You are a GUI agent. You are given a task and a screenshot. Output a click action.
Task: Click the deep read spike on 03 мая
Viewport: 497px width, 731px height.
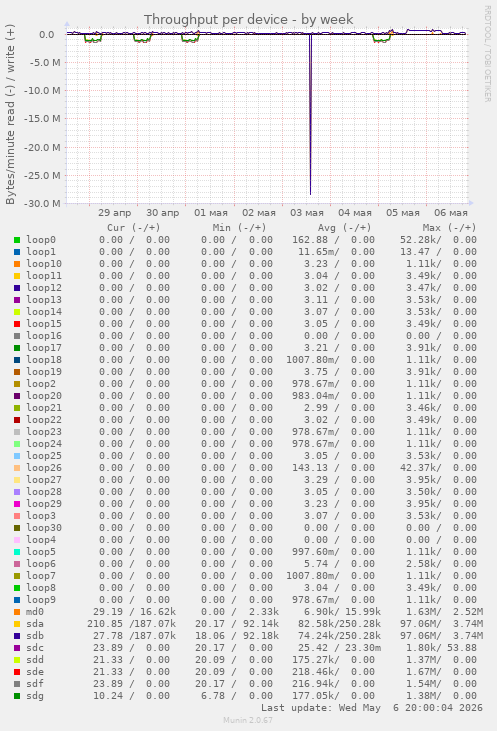coord(311,114)
